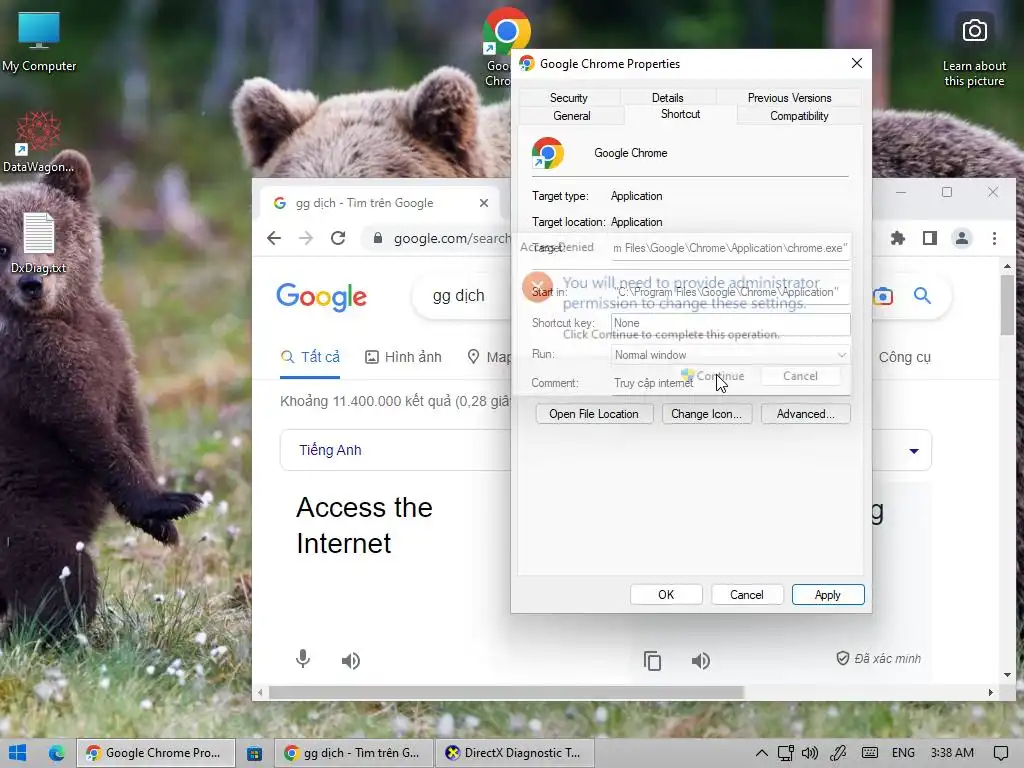
Task: Click Continue in the Access Denied prompt
Action: [713, 376]
